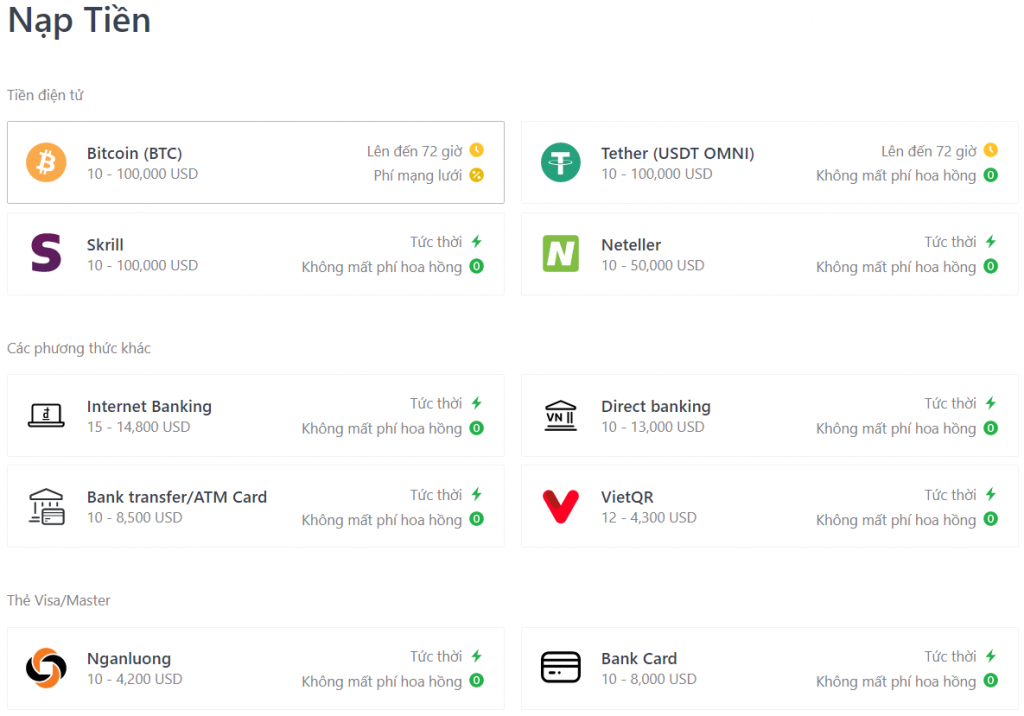This screenshot has width=1024, height=716.
Task: Select Internet Banking deposit method
Action: pyautogui.click(x=256, y=415)
